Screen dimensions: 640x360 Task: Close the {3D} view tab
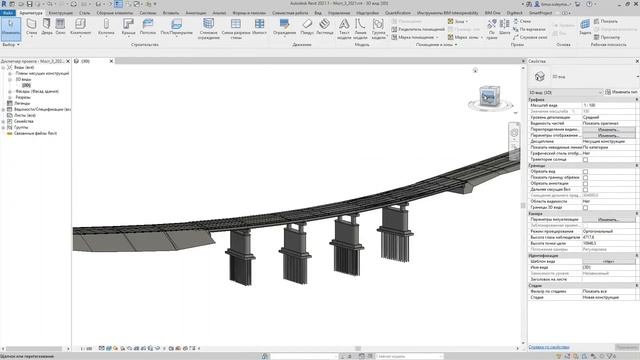click(x=111, y=61)
